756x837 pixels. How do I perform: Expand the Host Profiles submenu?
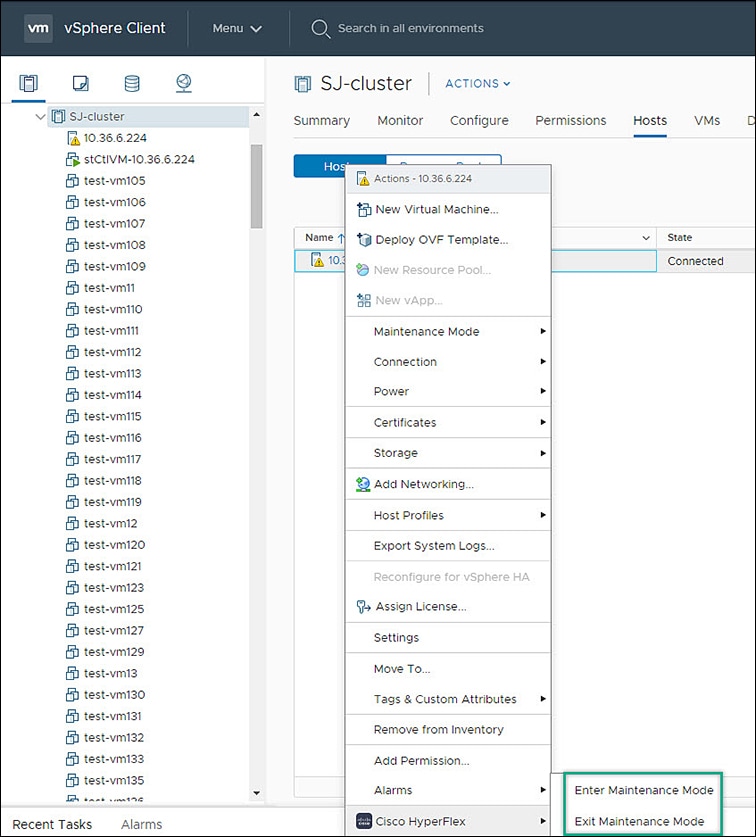(x=448, y=515)
